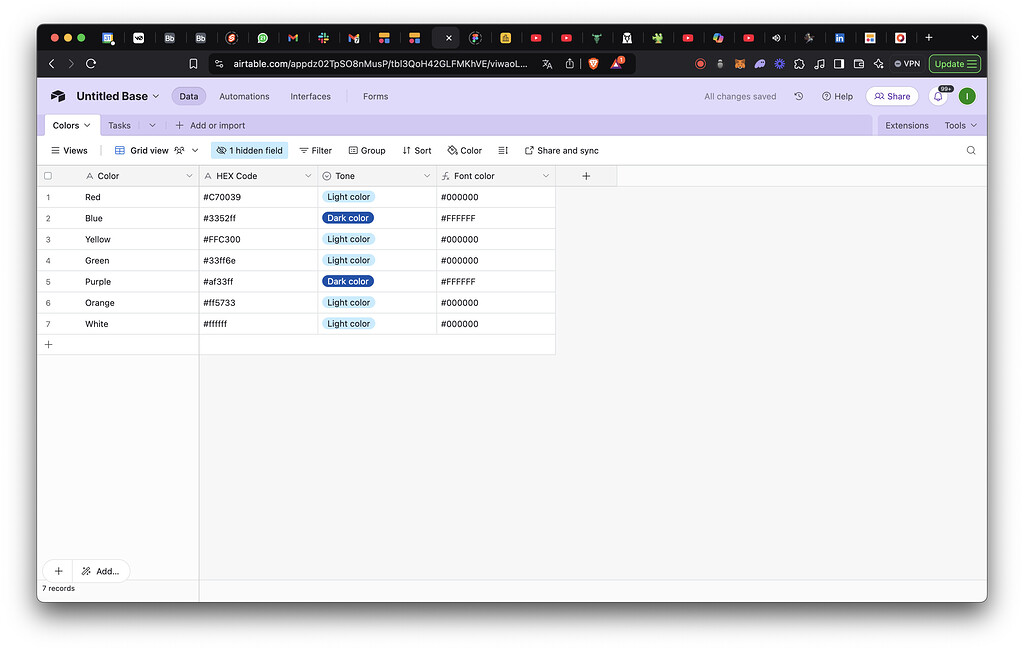Open the Group settings icon
The image size is (1024, 651).
(x=366, y=150)
